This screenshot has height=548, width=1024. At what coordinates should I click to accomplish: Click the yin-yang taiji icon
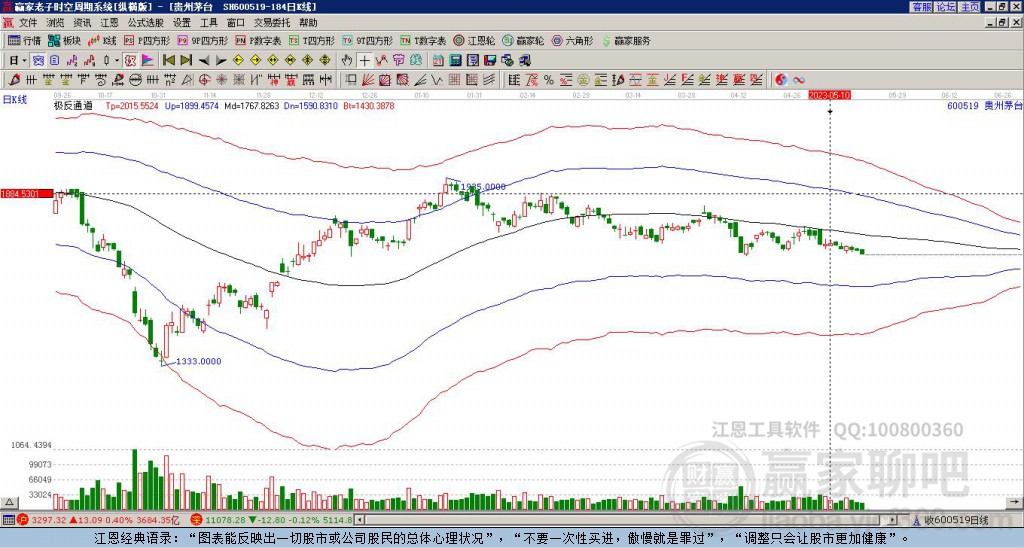click(781, 80)
